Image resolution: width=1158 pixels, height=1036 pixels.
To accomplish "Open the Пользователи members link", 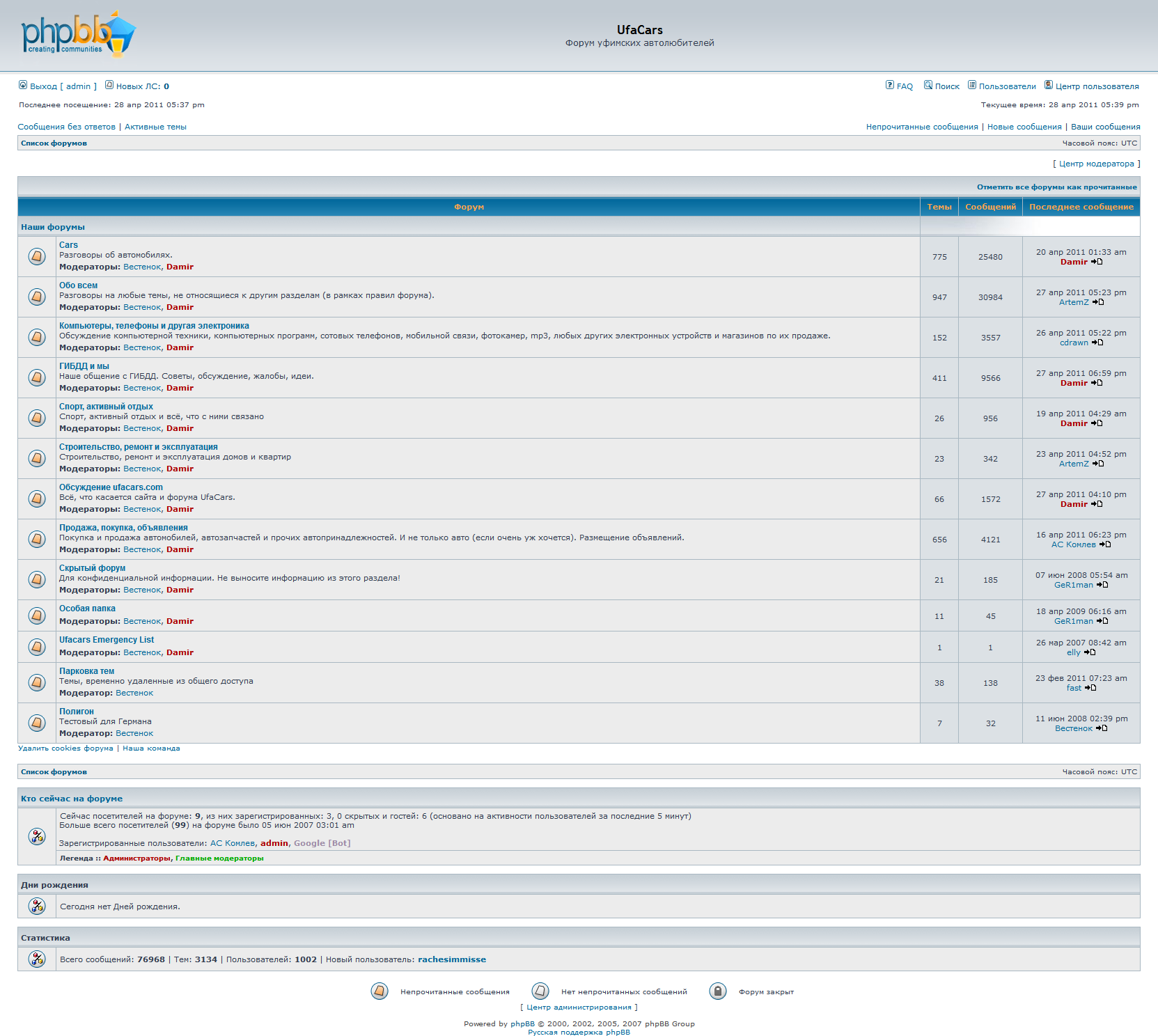I will (x=1007, y=86).
